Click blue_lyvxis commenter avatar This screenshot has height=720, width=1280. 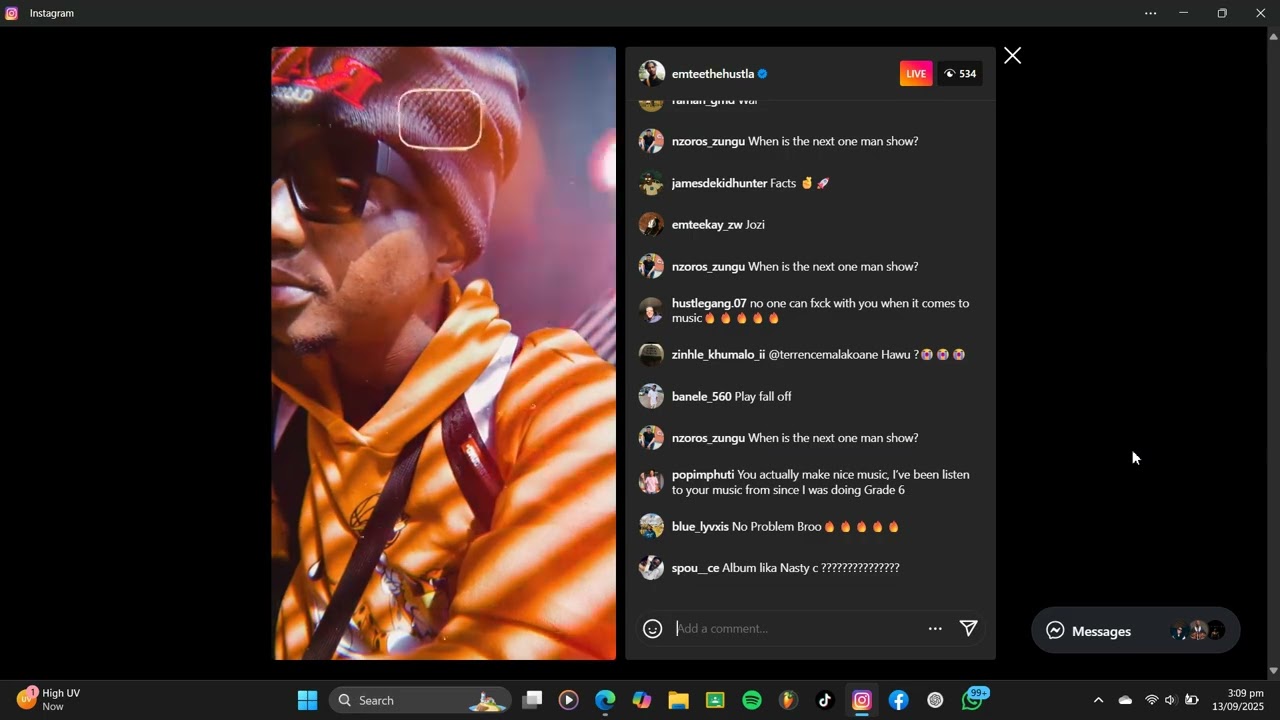tap(651, 527)
